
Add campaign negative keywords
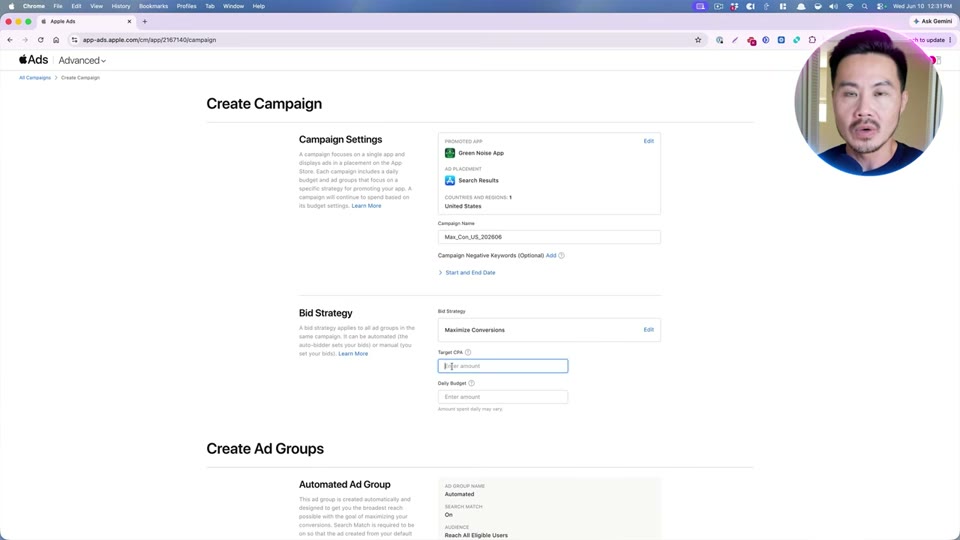coord(551,255)
